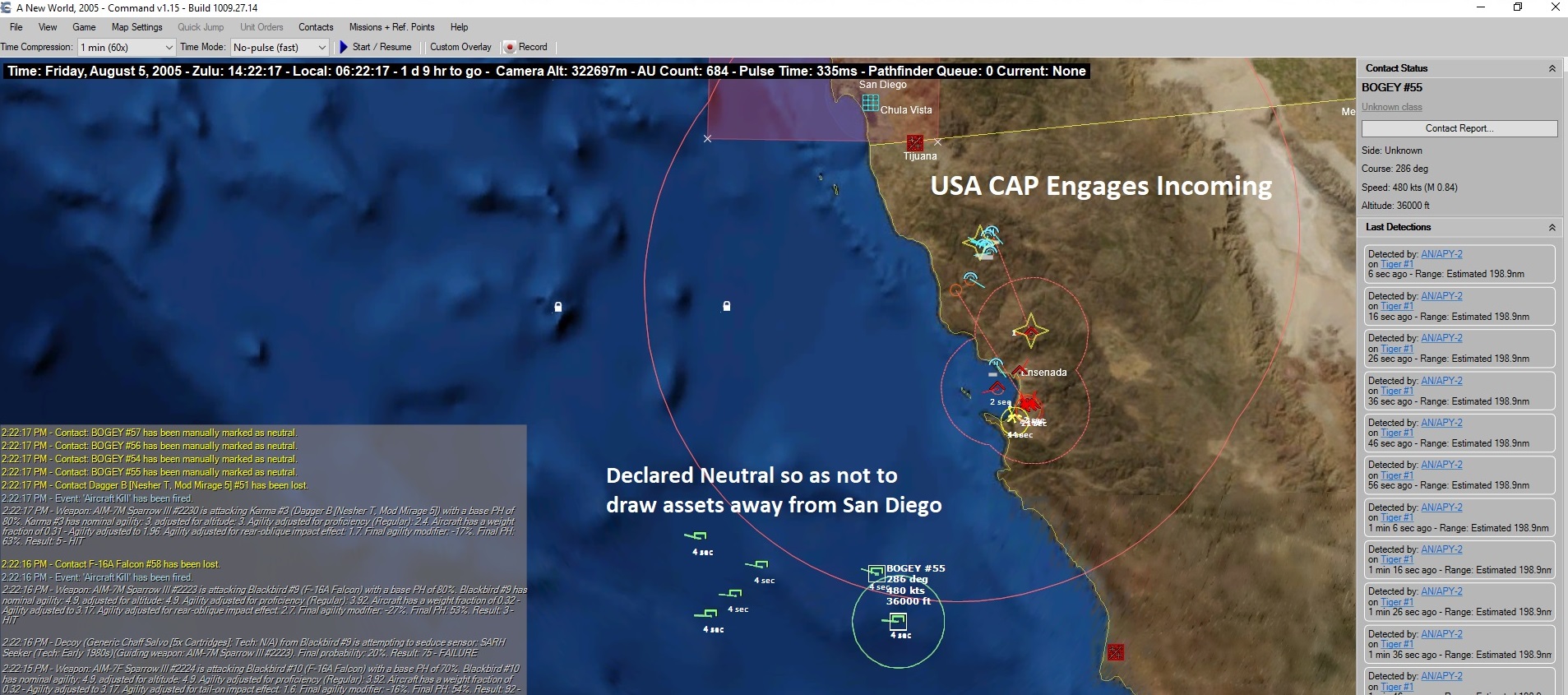Click the Chula Vista map label
Image resolution: width=1568 pixels, height=695 pixels.
(x=906, y=110)
